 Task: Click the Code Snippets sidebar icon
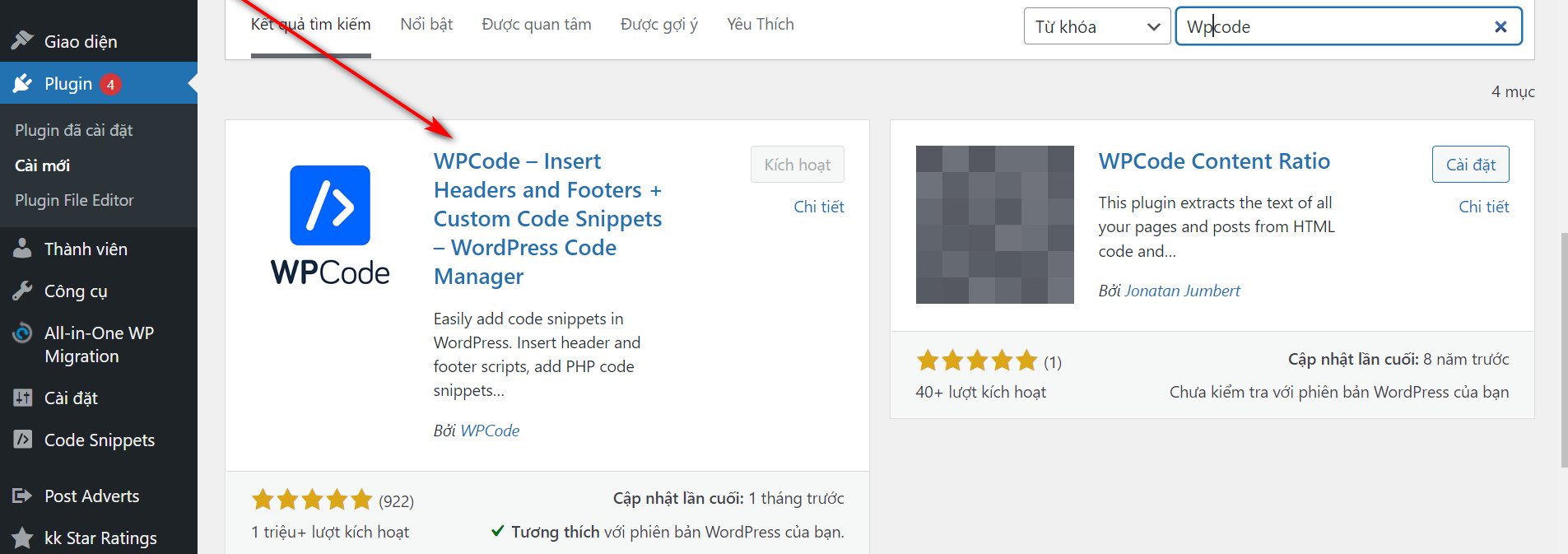pyautogui.click(x=23, y=440)
